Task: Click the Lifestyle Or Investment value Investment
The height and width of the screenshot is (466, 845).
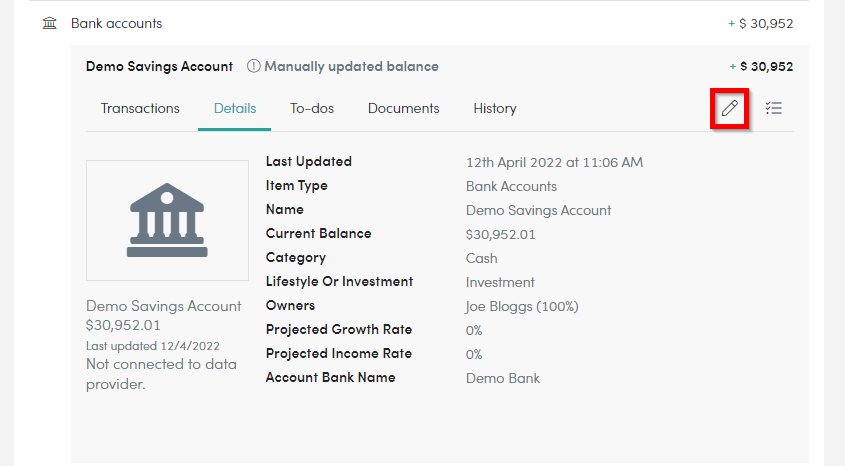Action: pos(500,282)
